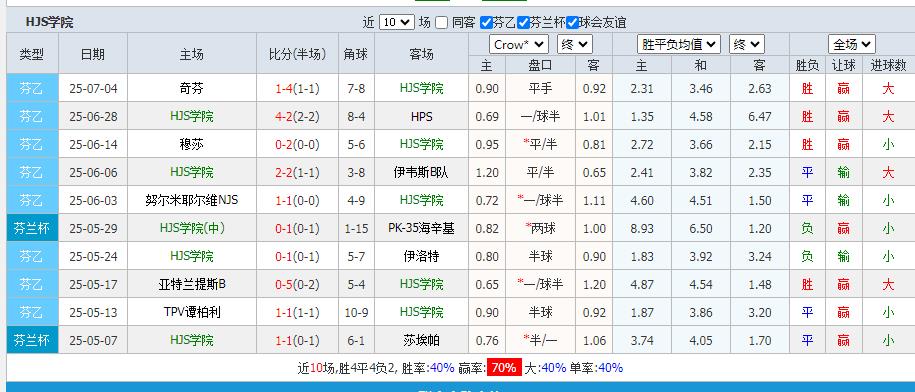The image size is (915, 392).
Task: Open HPS away team link
Action: (421, 117)
